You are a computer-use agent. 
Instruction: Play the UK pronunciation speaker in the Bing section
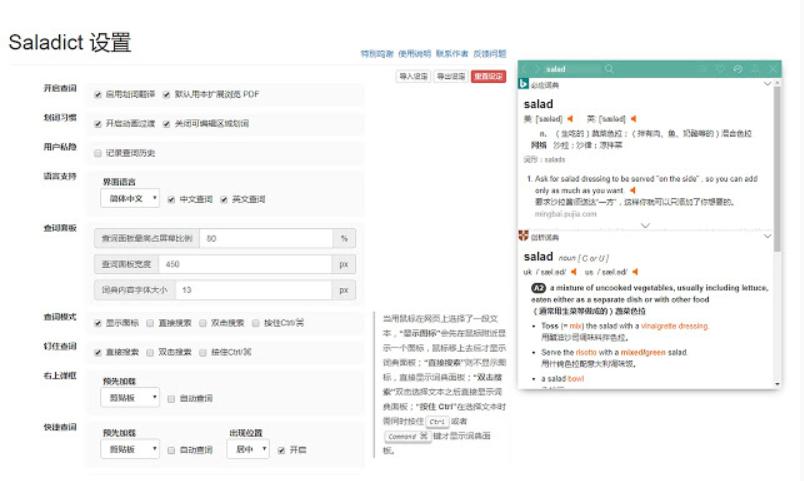click(x=633, y=119)
